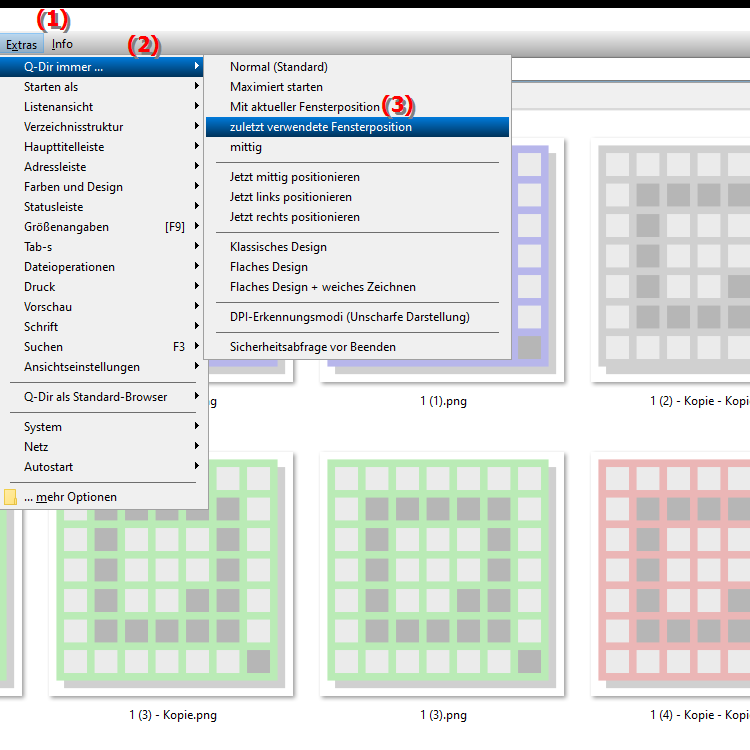Click file name 1 (3) - Kopie.png

tap(173, 715)
